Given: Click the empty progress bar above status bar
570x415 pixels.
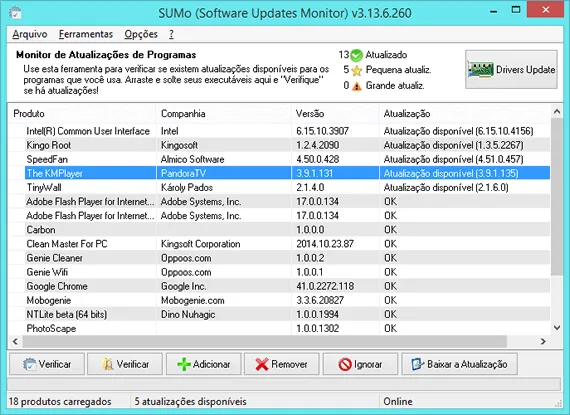Looking at the screenshot, I should coord(284,384).
